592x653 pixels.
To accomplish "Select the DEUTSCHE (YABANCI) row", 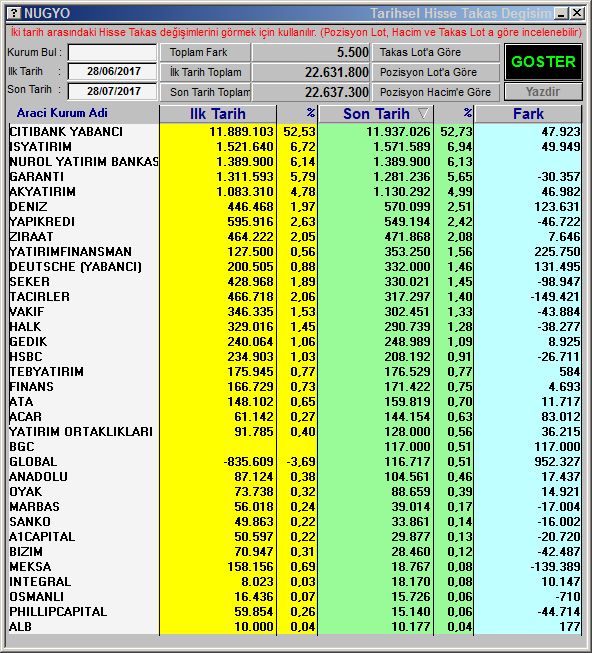I will 295,267.
